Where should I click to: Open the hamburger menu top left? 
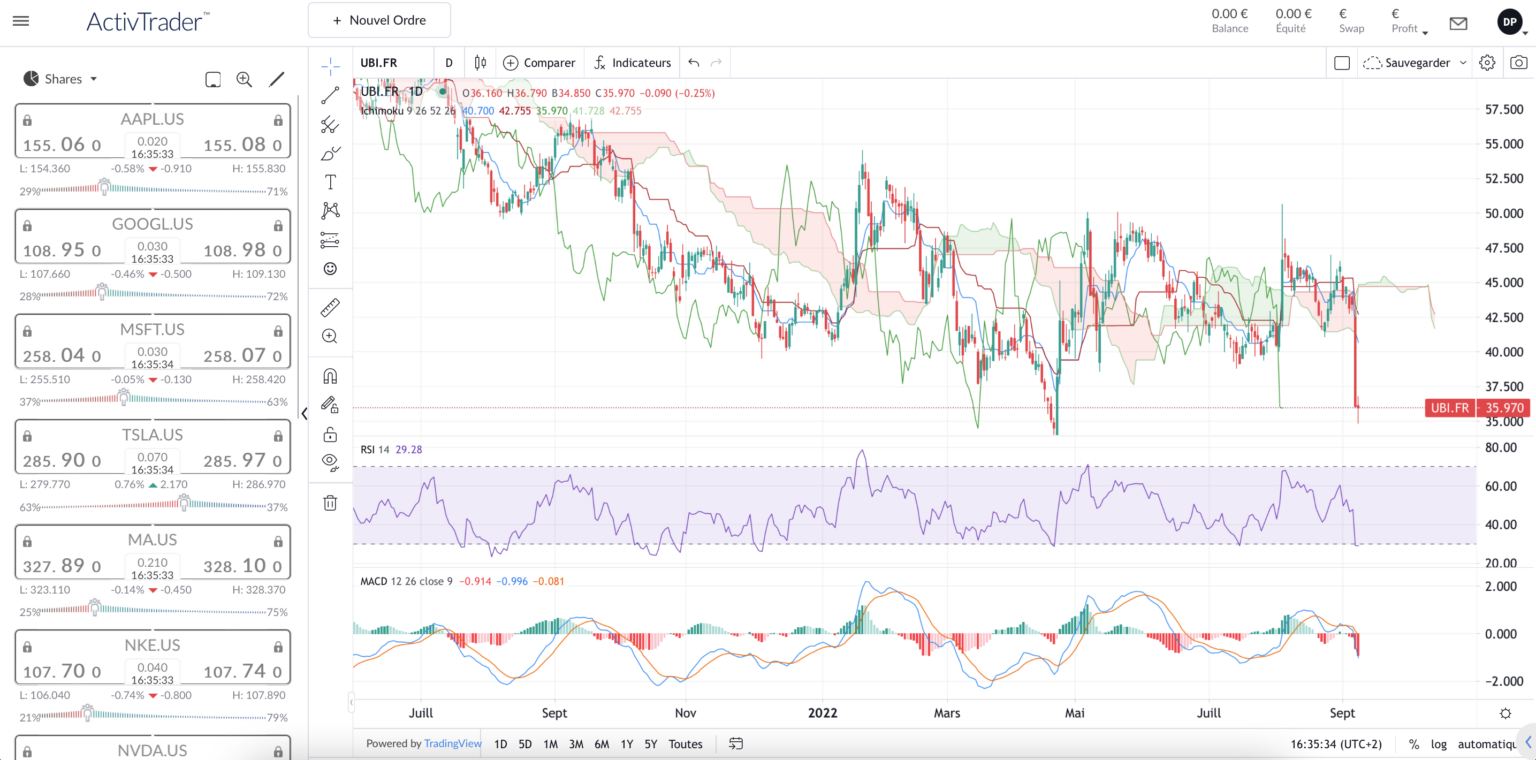click(x=20, y=20)
